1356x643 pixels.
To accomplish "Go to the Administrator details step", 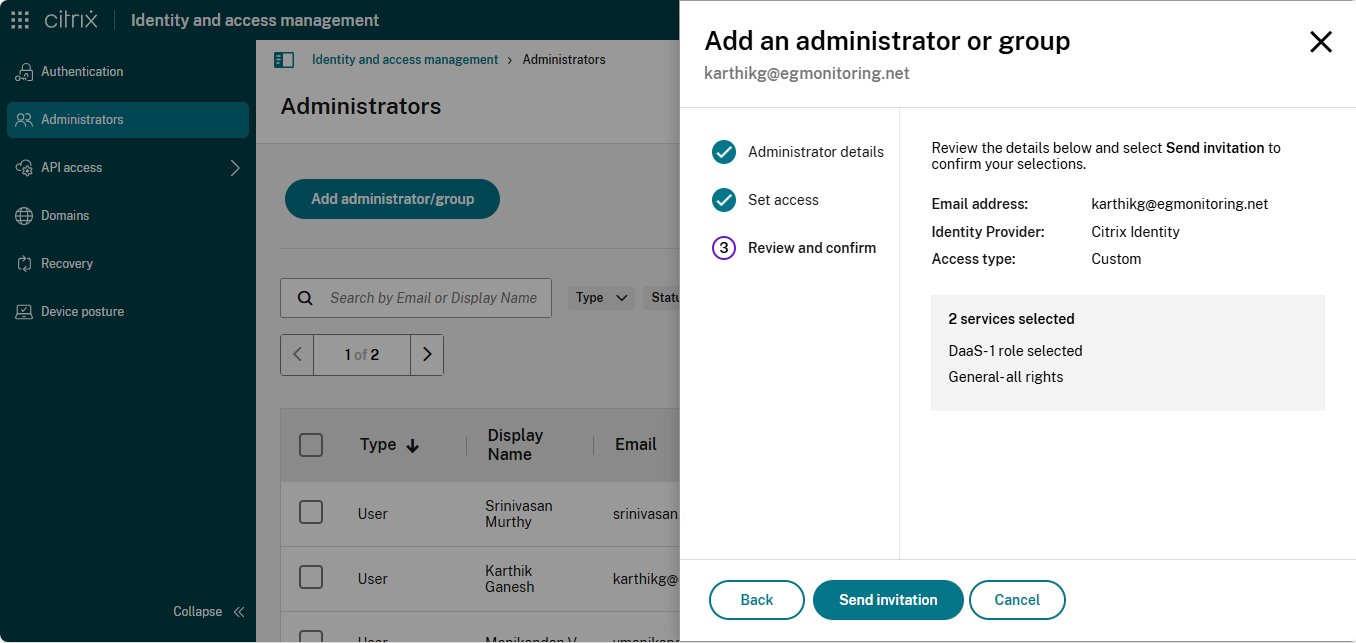I will [815, 152].
